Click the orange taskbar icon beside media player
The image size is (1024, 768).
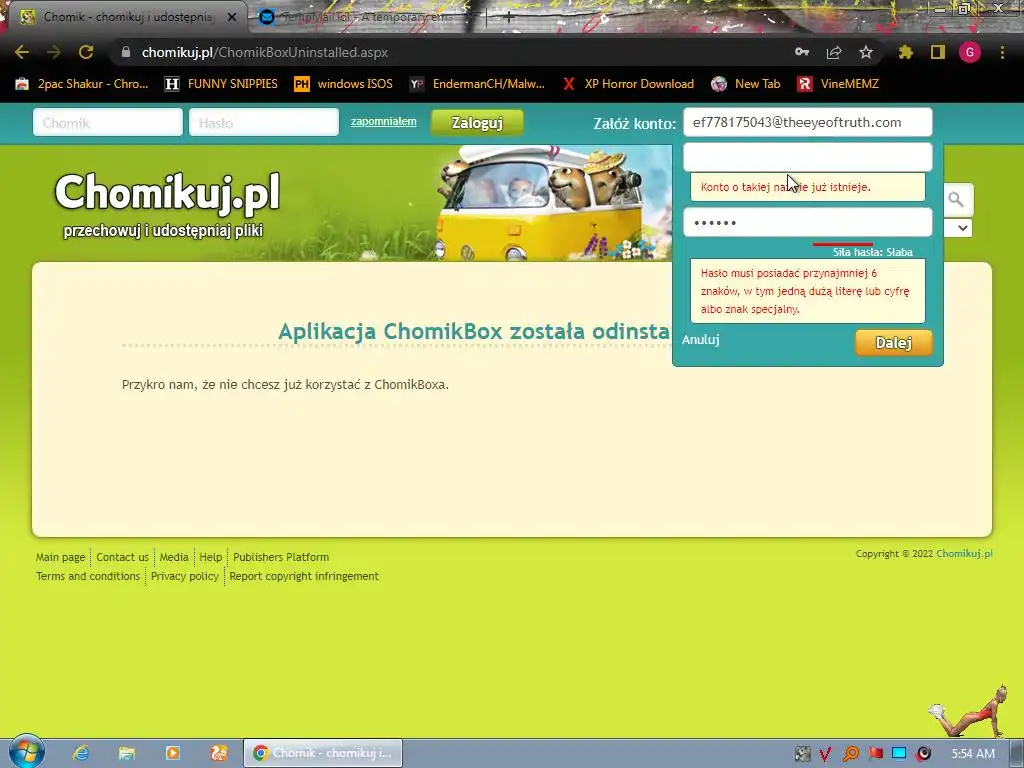point(219,753)
